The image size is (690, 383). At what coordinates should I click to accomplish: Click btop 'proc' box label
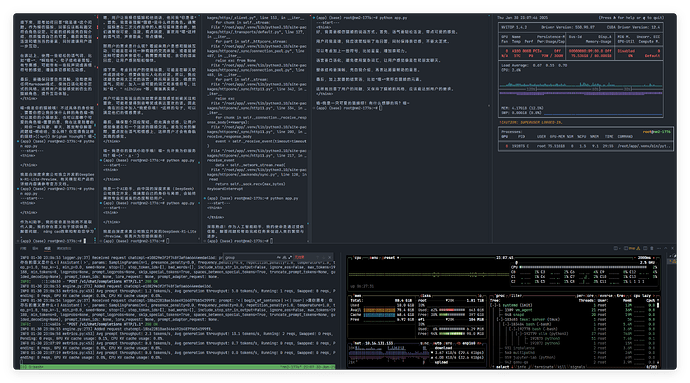click(500, 295)
